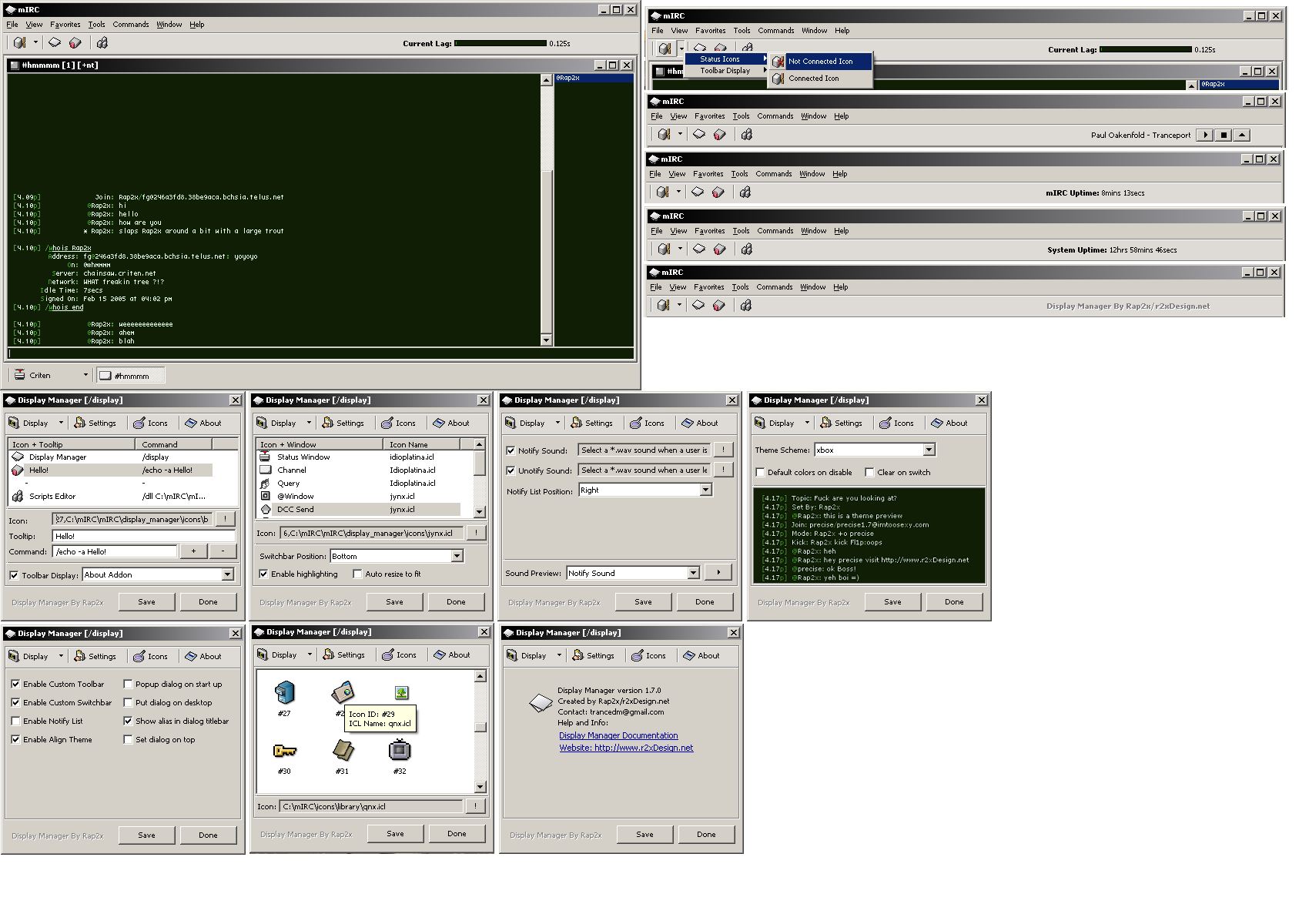Check Auto resize to fit
This screenshot has height=924, width=1309.
(357, 574)
